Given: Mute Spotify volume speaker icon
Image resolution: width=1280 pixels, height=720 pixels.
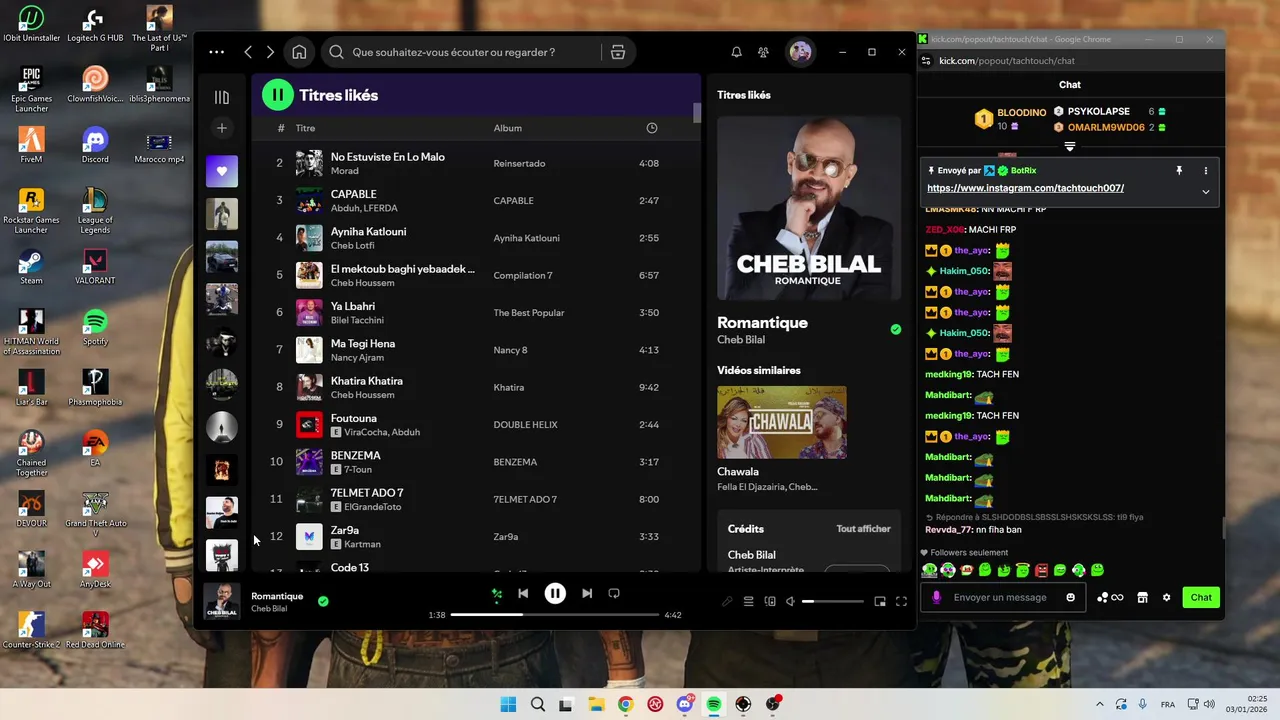Looking at the screenshot, I should coord(790,601).
